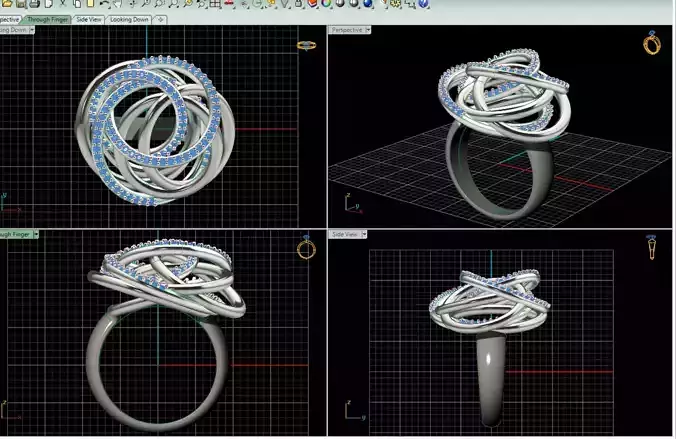This screenshot has width=676, height=439.
Task: Click the red car Set View icon
Action: point(228,4)
